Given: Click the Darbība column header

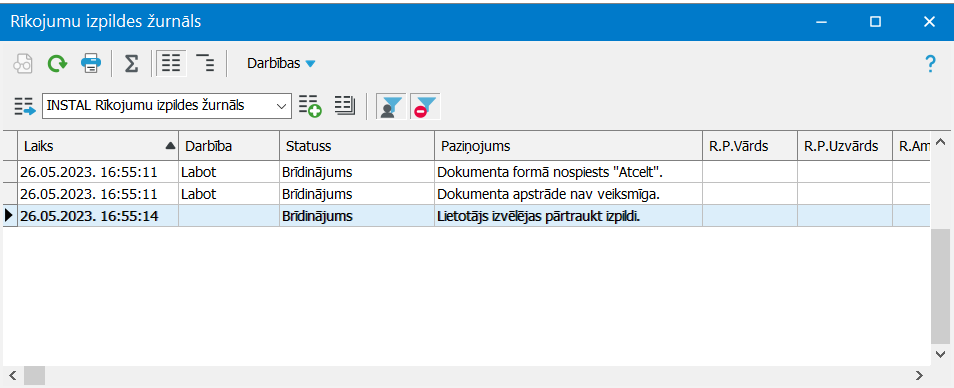Looking at the screenshot, I should point(229,146).
